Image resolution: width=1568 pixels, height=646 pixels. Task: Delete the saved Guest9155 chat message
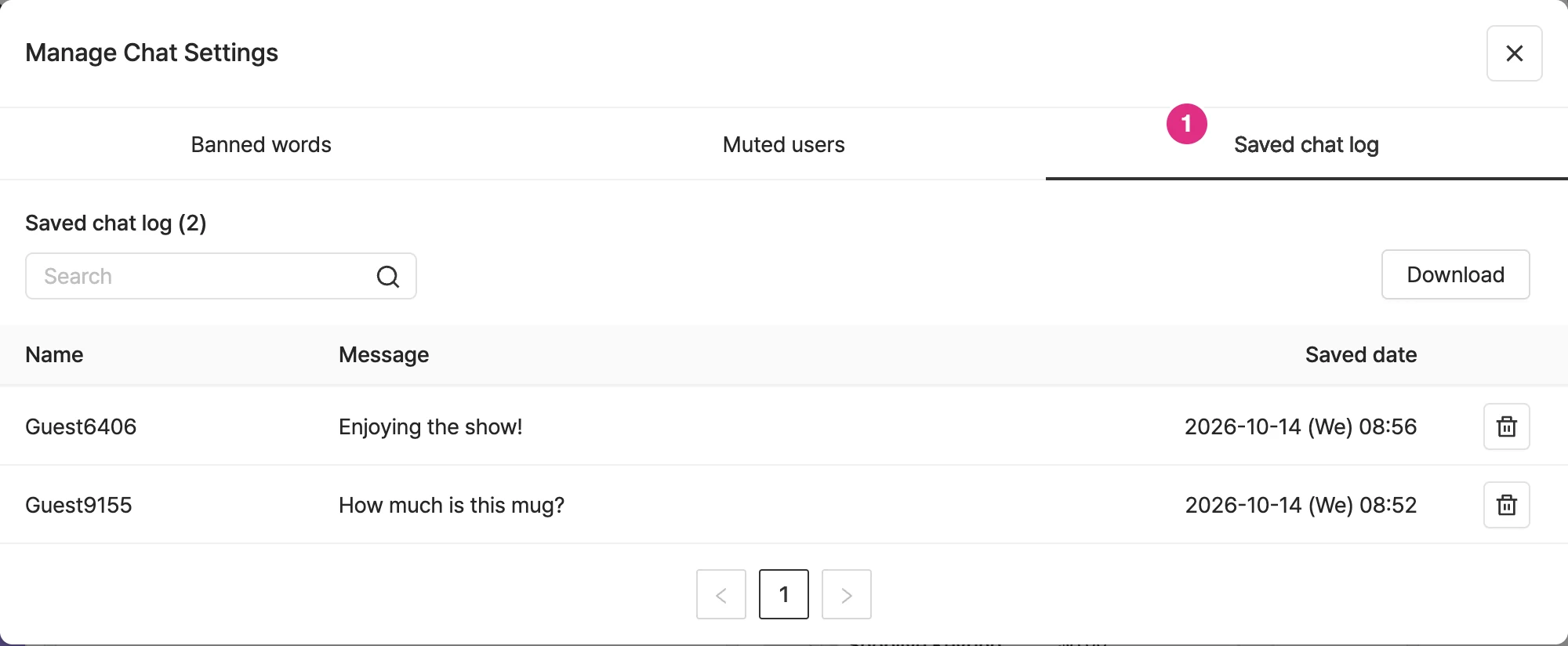point(1506,505)
